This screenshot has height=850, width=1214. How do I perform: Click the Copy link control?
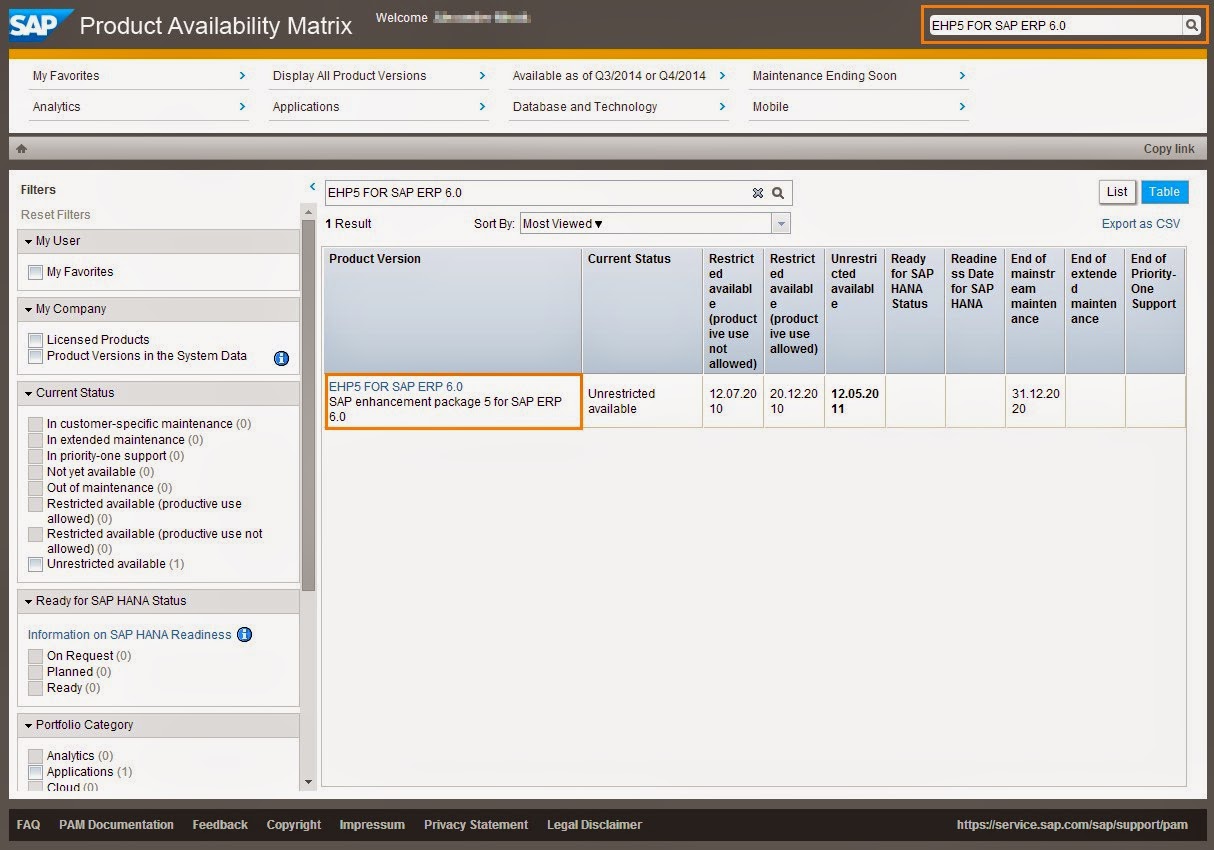click(1169, 147)
